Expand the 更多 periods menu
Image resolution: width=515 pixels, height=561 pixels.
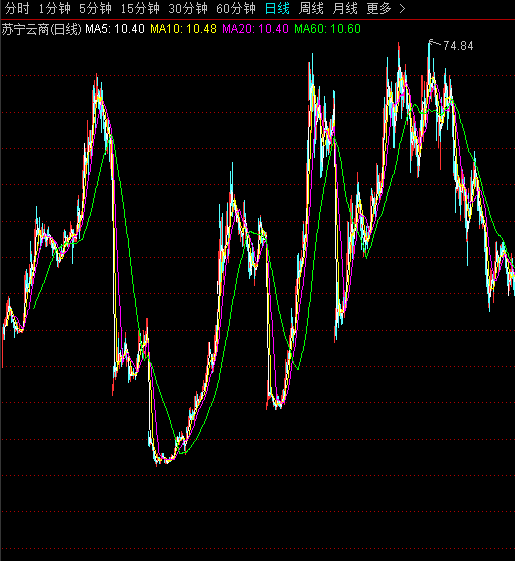tap(379, 9)
